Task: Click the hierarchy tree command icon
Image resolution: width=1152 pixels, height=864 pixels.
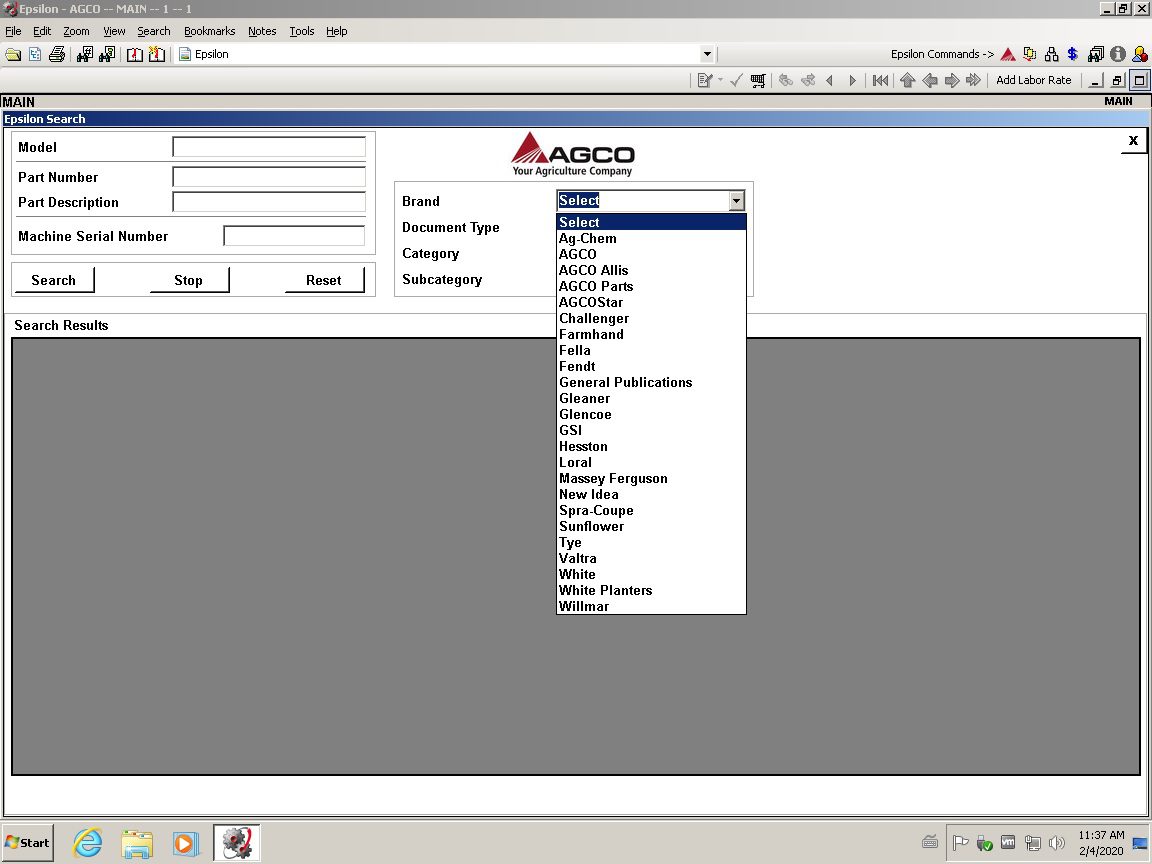Action: click(1051, 54)
